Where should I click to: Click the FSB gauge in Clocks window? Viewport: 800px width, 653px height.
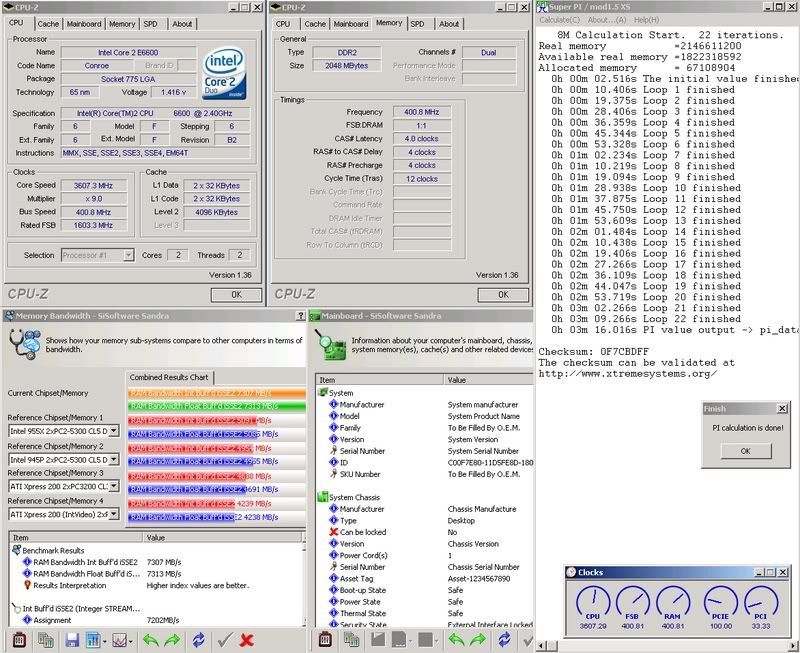[633, 604]
